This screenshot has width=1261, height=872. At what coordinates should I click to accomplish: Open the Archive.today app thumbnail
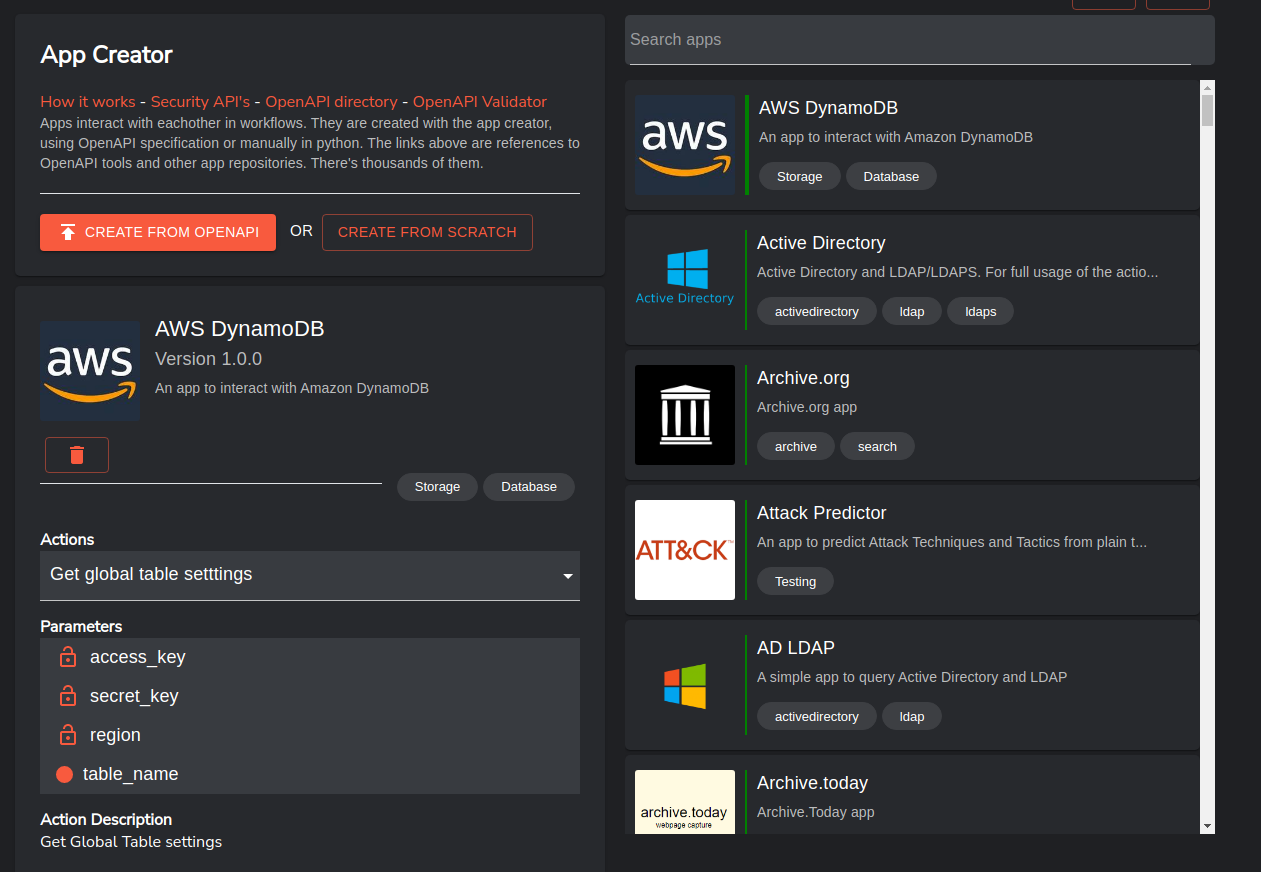[x=685, y=803]
